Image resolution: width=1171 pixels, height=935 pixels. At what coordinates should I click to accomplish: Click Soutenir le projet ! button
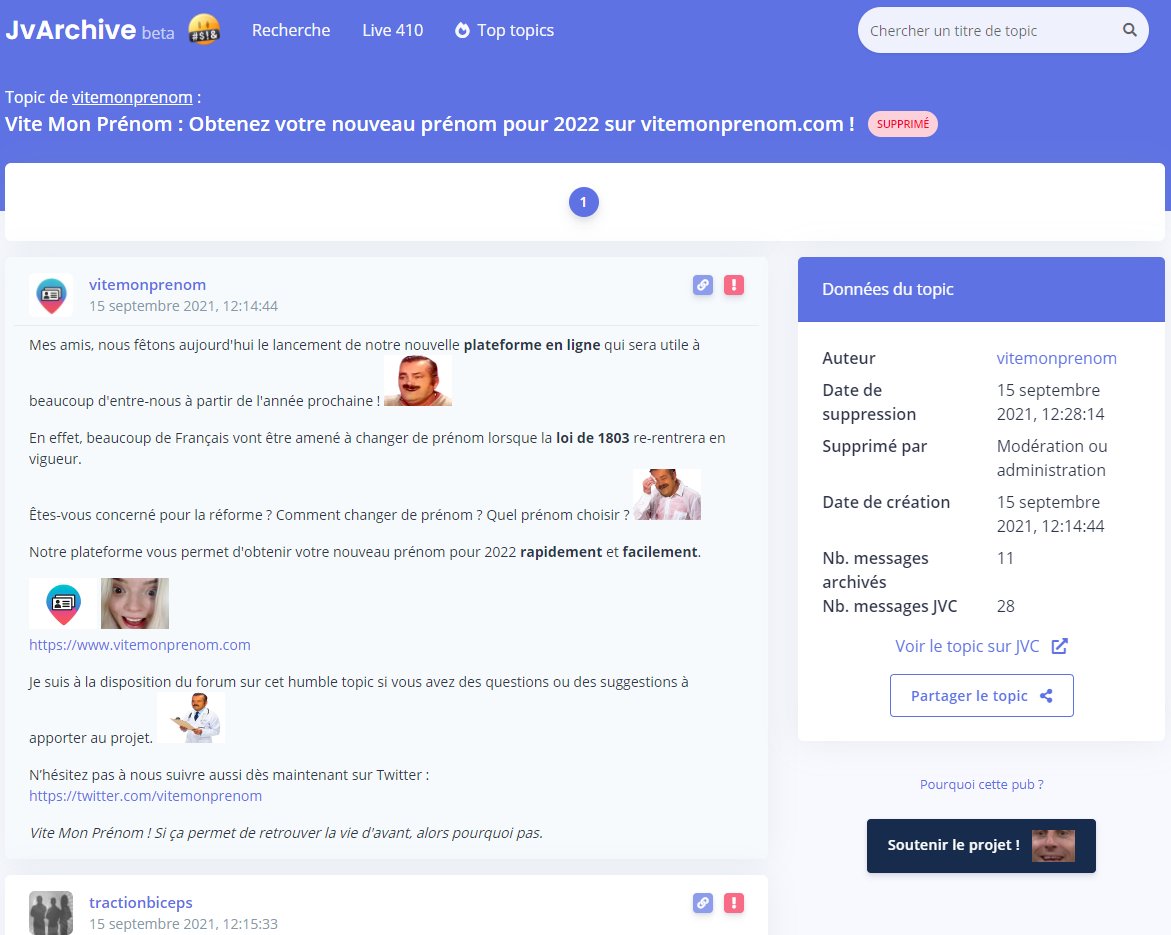point(981,845)
